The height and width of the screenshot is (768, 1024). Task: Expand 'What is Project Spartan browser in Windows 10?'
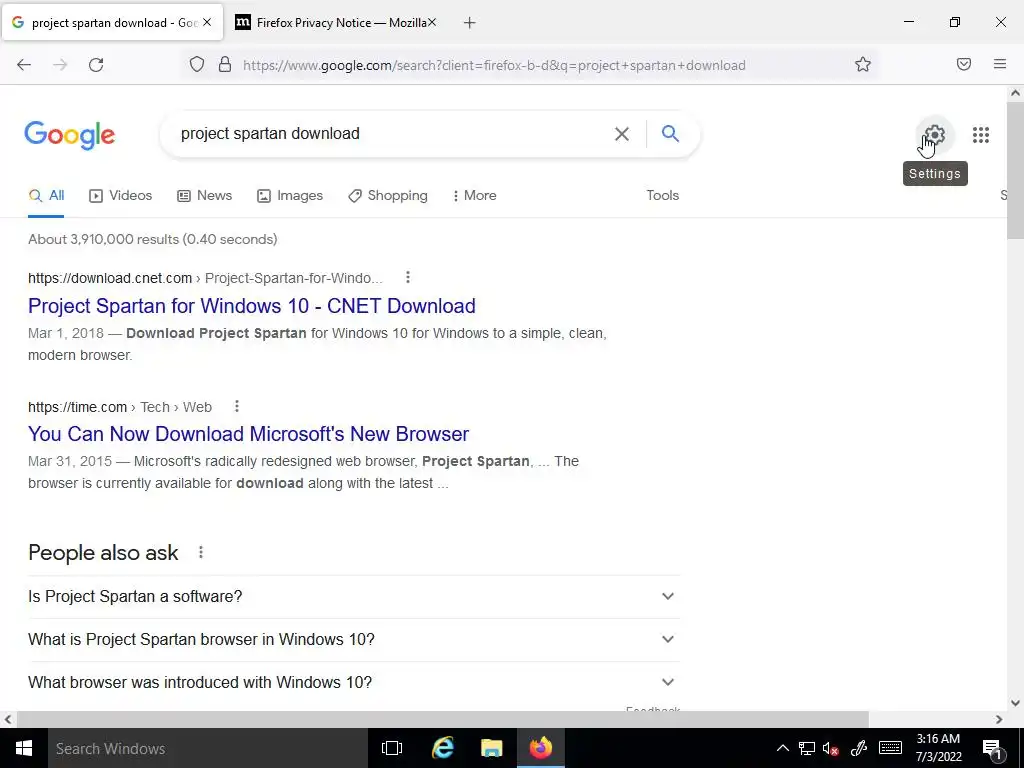coord(353,639)
